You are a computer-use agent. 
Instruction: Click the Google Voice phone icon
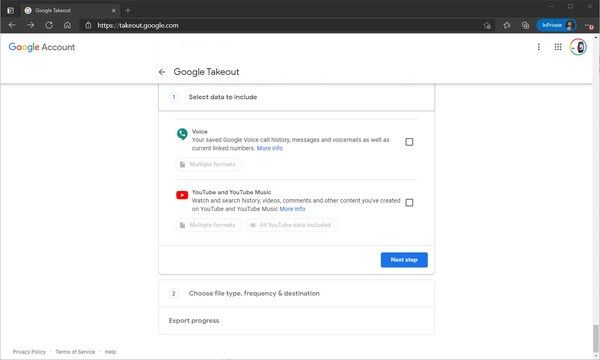pos(182,134)
